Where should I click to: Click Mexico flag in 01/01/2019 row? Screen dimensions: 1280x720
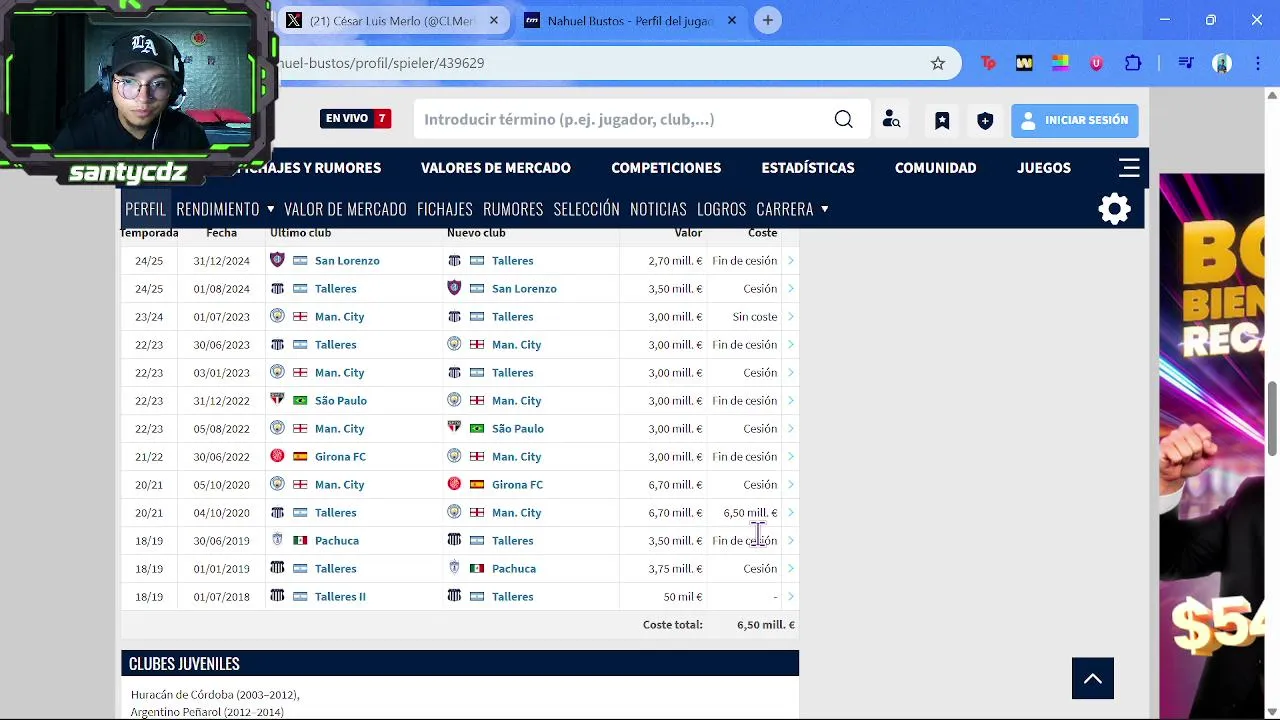tap(477, 568)
